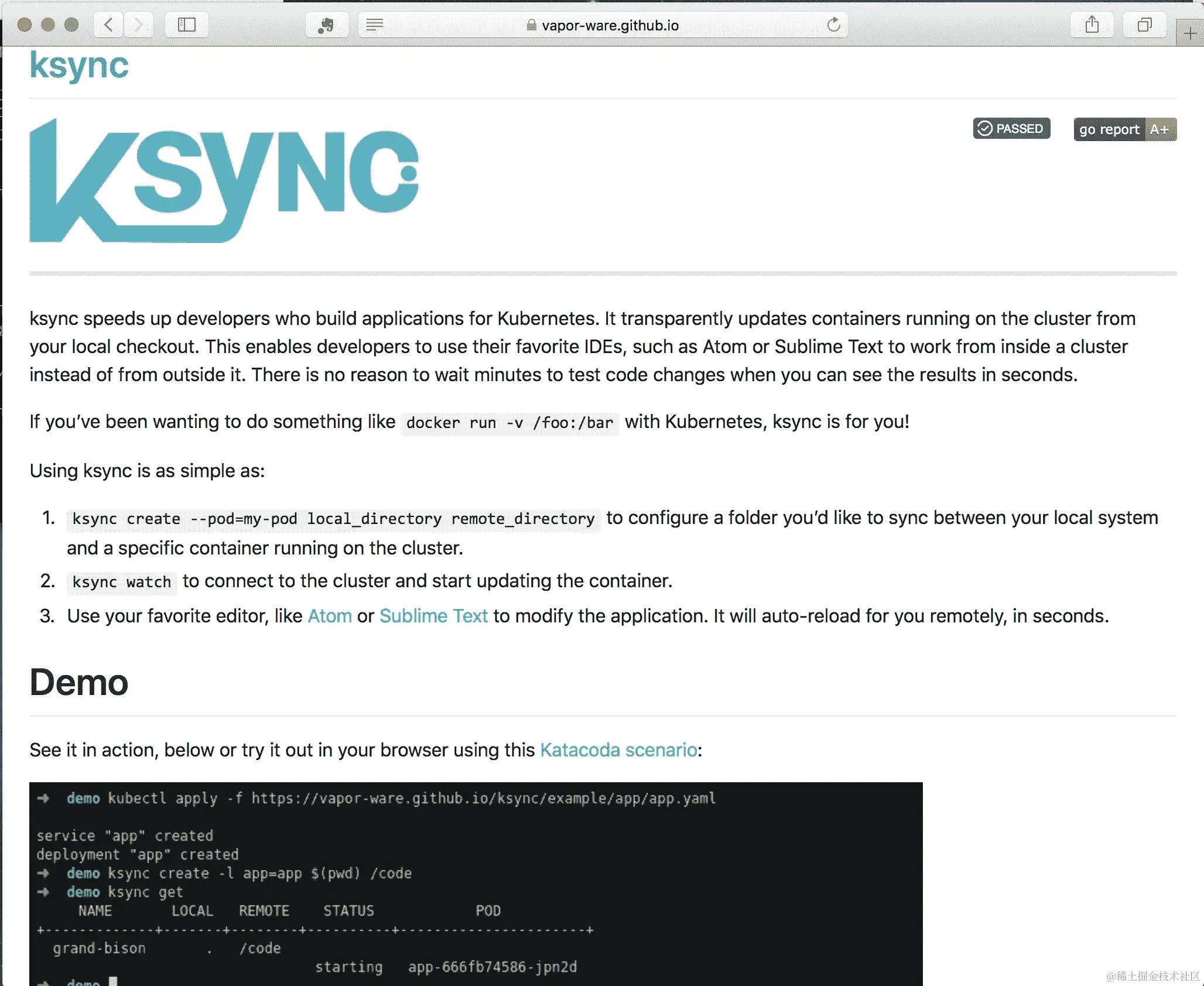This screenshot has width=1204, height=986.
Task: Open the ksync page title link
Action: click(x=78, y=64)
